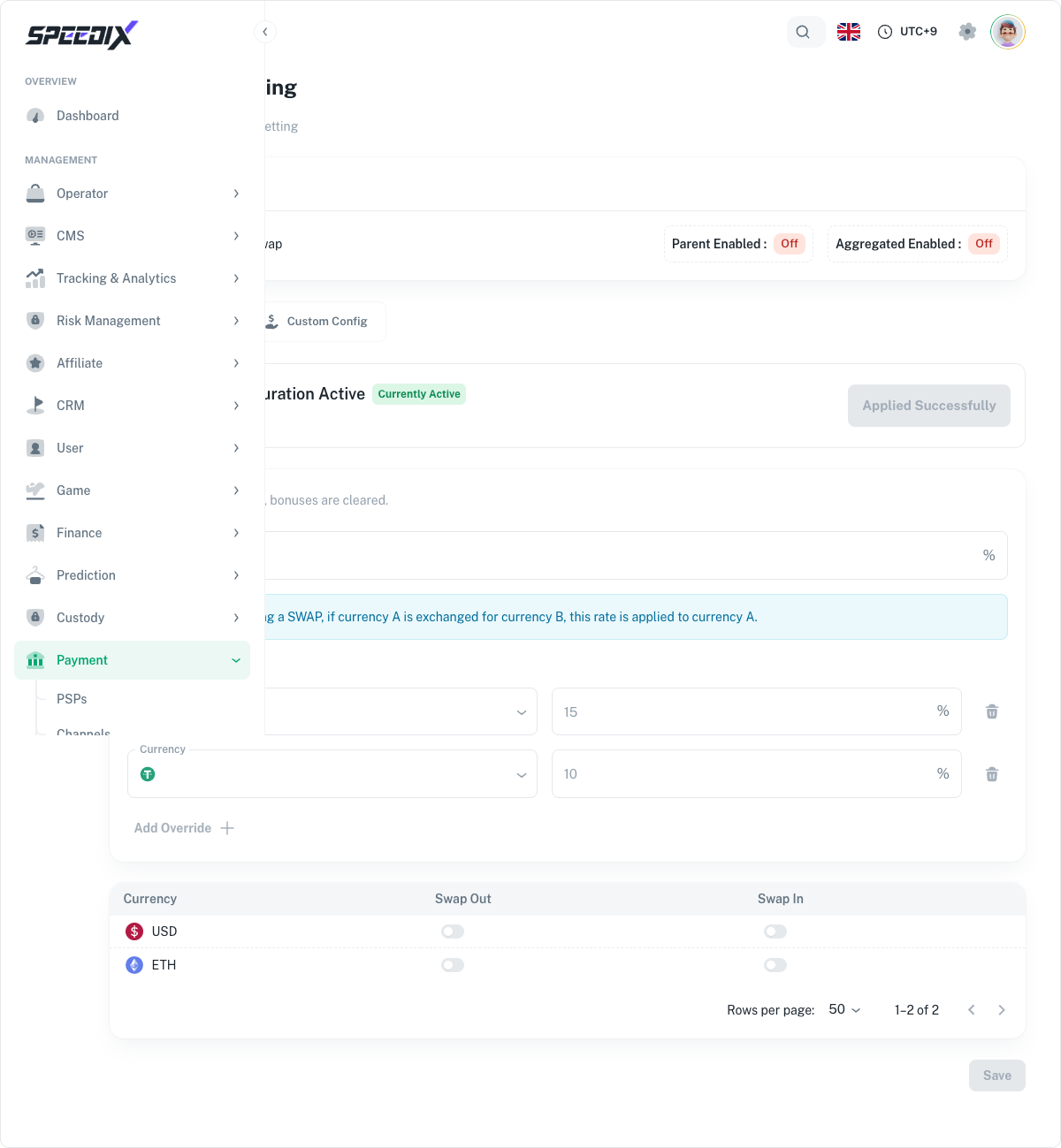Toggle Swap In for USD
Screen dimensions: 1061x1148
(x=775, y=931)
